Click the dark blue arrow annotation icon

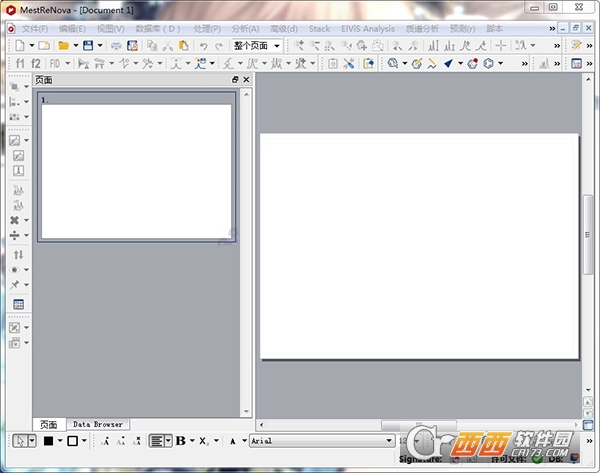tap(448, 64)
